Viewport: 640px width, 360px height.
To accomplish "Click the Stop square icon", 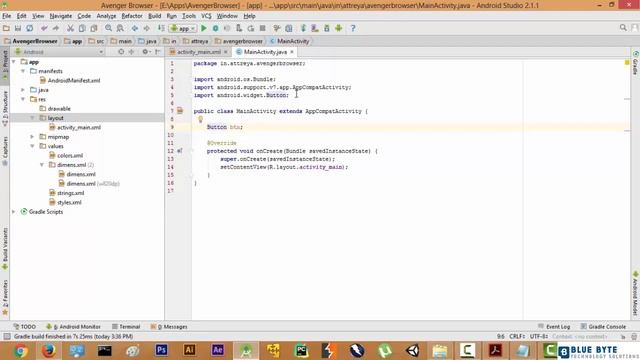I will 262,28.
